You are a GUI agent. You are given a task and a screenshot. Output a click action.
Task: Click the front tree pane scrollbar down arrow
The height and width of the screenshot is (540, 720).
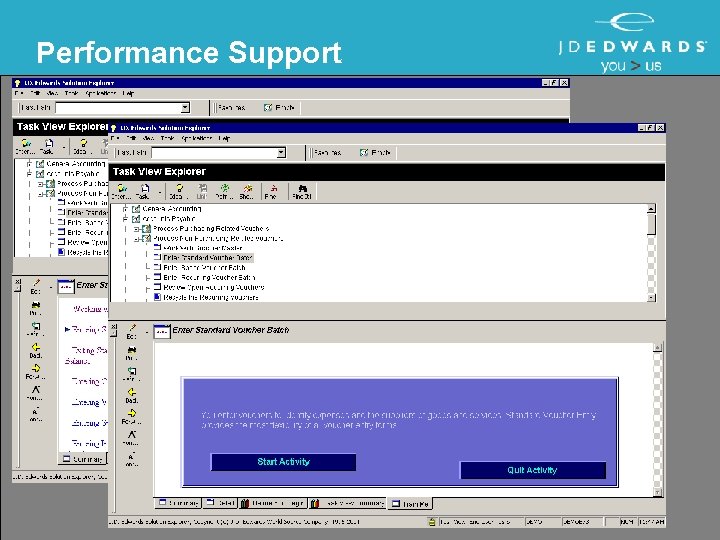pyautogui.click(x=651, y=298)
